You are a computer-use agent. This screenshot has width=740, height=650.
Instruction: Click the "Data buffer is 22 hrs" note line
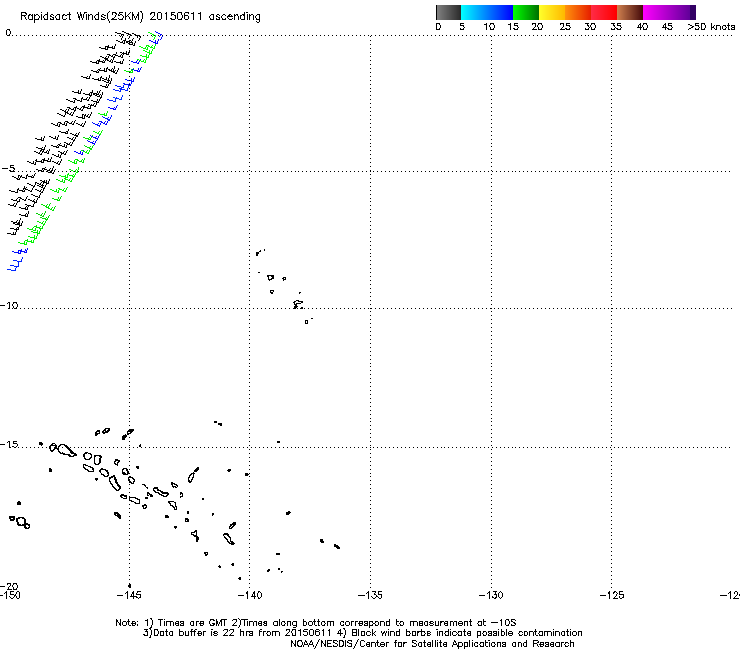click(x=362, y=633)
